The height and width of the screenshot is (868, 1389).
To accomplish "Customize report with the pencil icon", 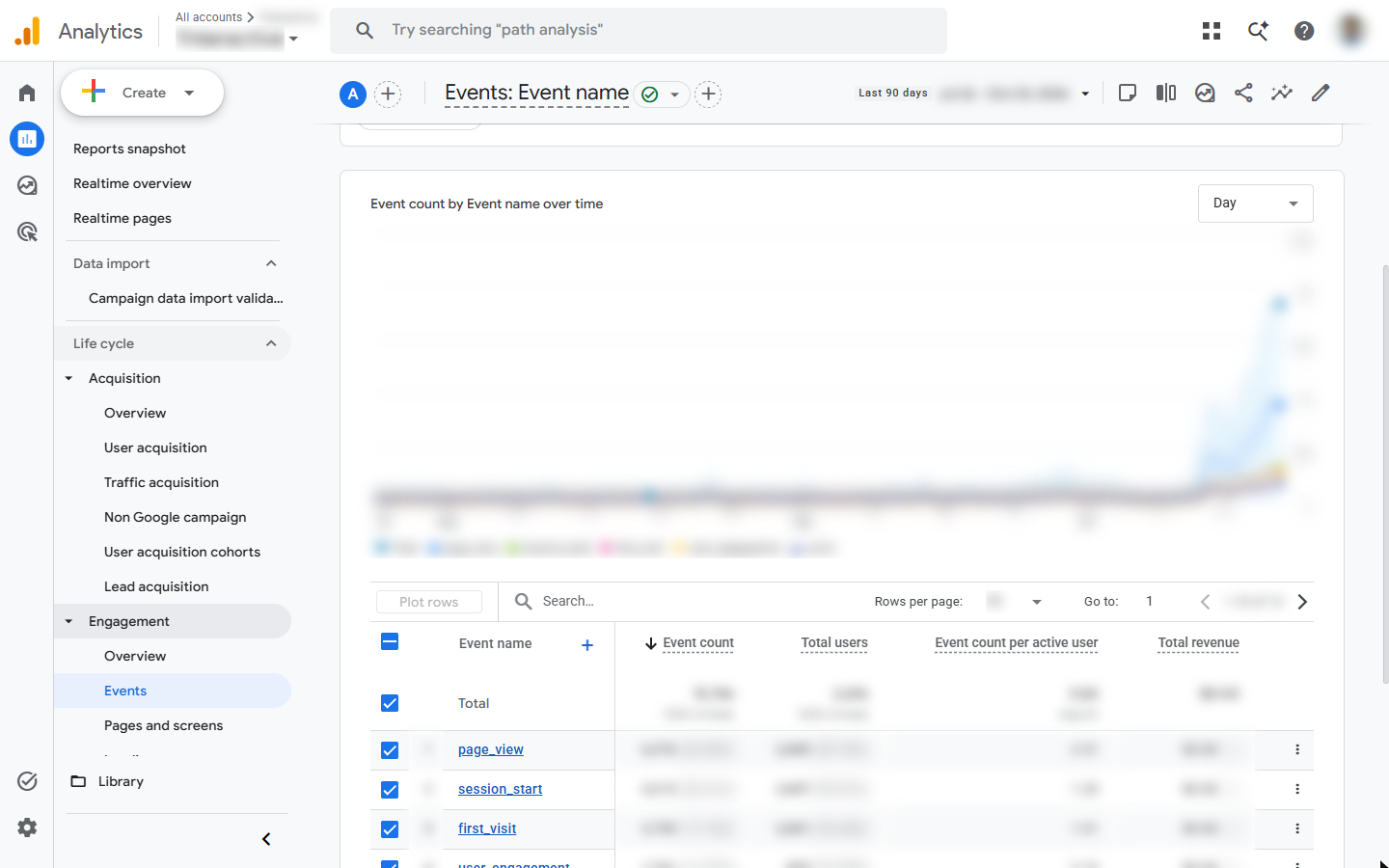I will coord(1320,93).
